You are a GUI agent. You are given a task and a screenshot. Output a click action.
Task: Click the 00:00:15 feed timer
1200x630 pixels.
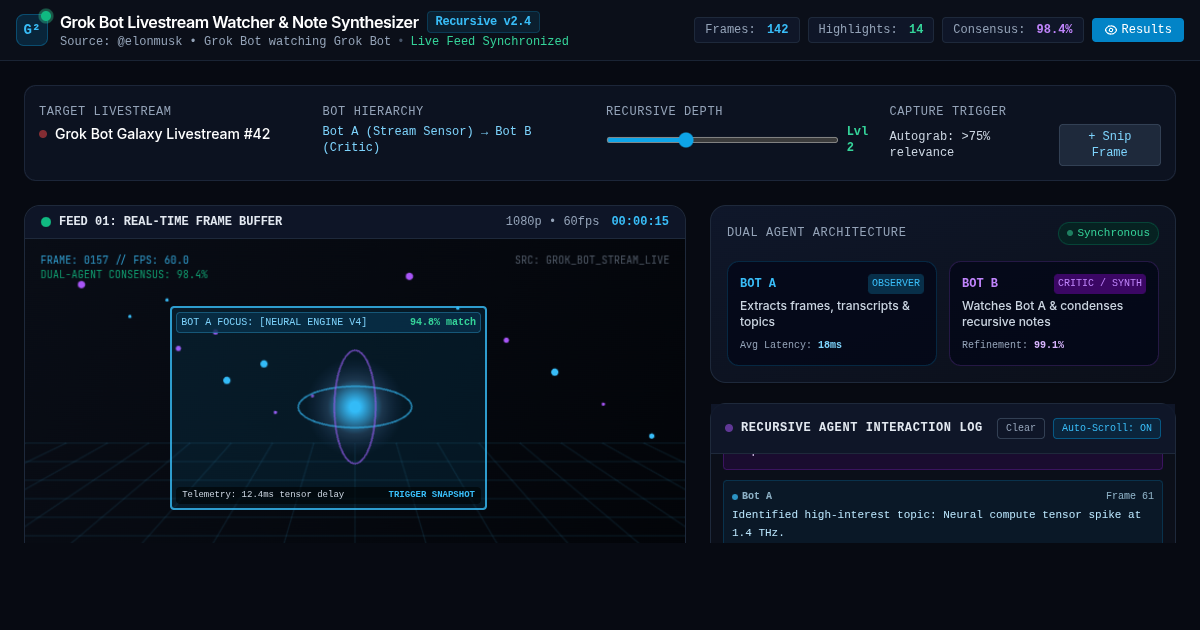[x=640, y=222]
